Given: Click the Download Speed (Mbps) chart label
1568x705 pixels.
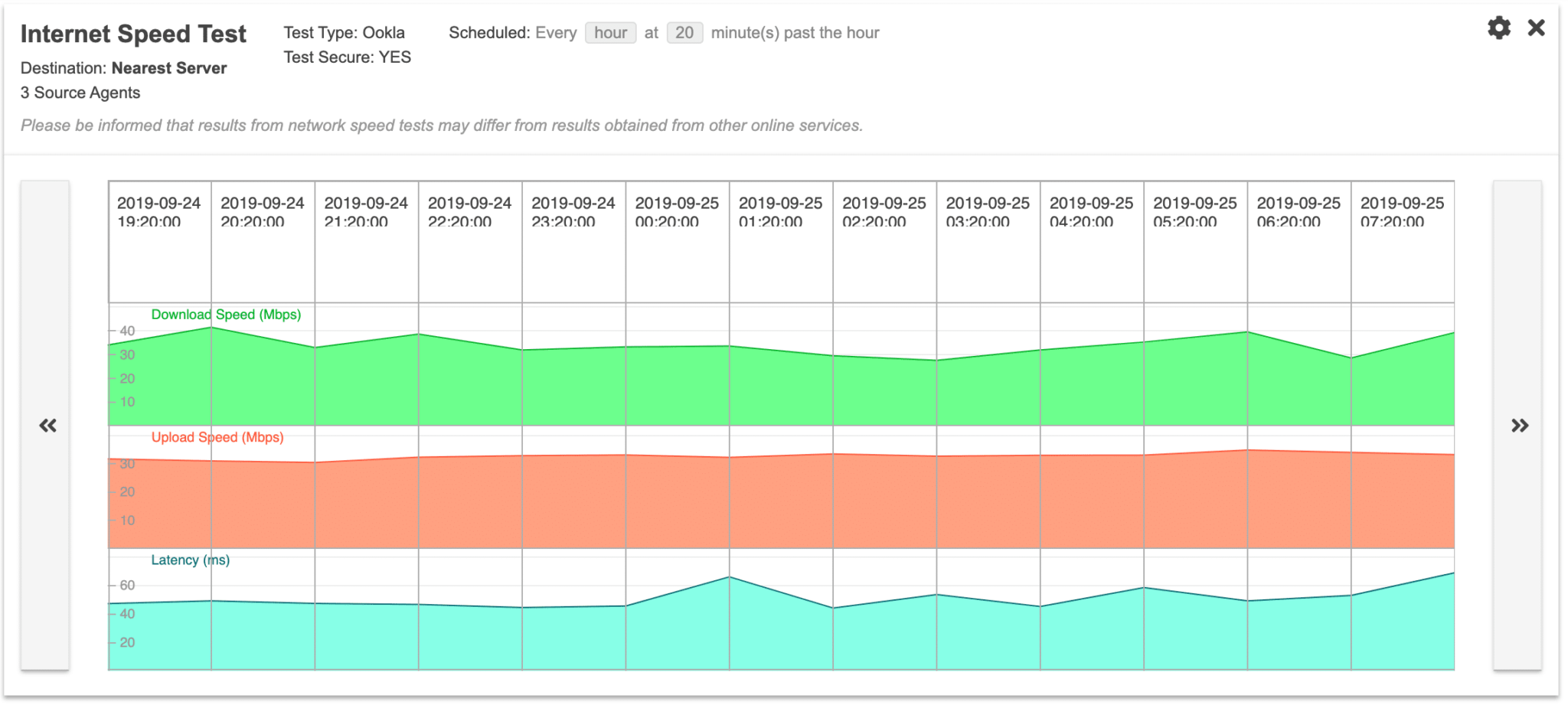Looking at the screenshot, I should click(x=226, y=315).
